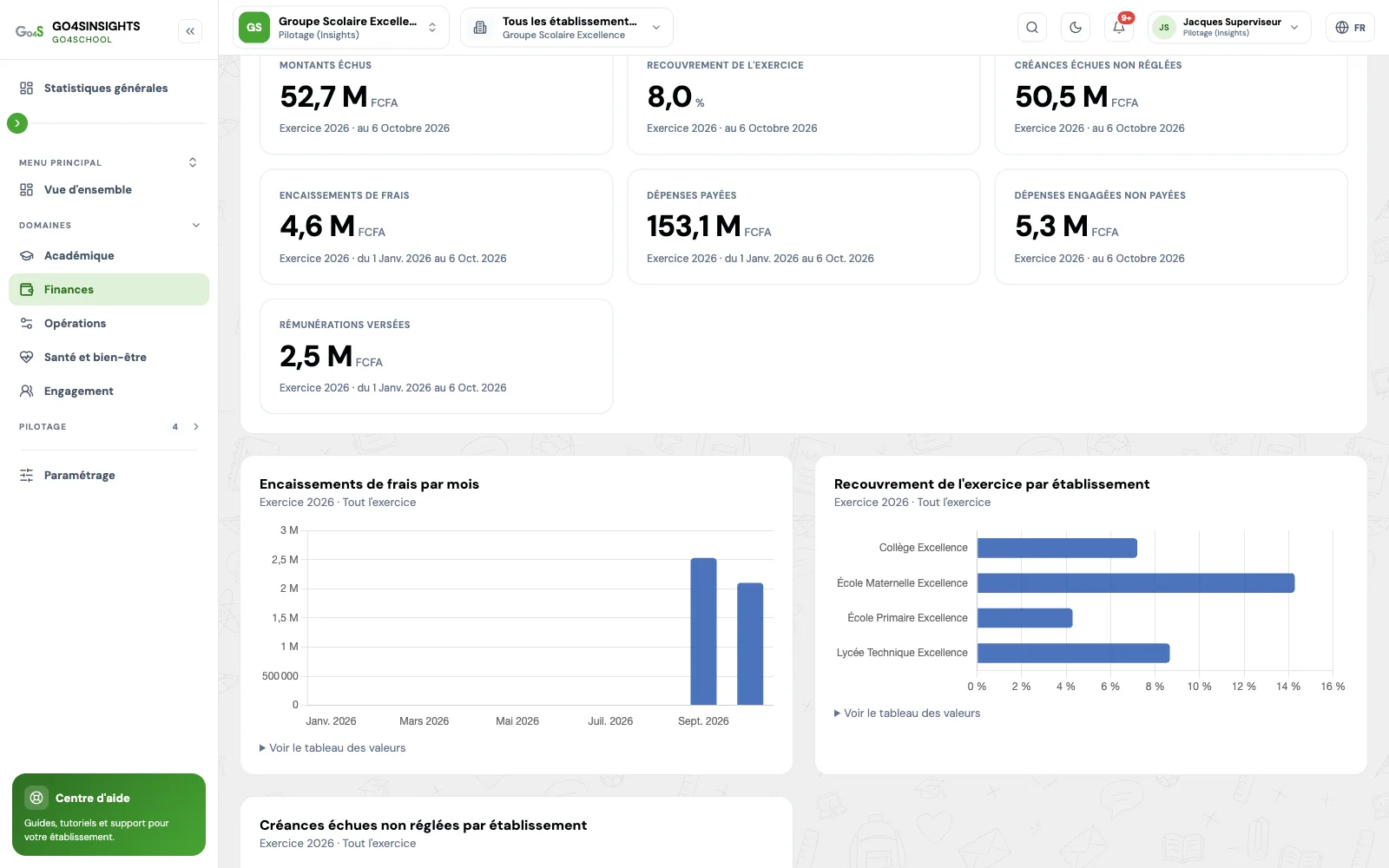The height and width of the screenshot is (868, 1389).
Task: Click the Collège Excellence bar
Action: click(x=1057, y=548)
